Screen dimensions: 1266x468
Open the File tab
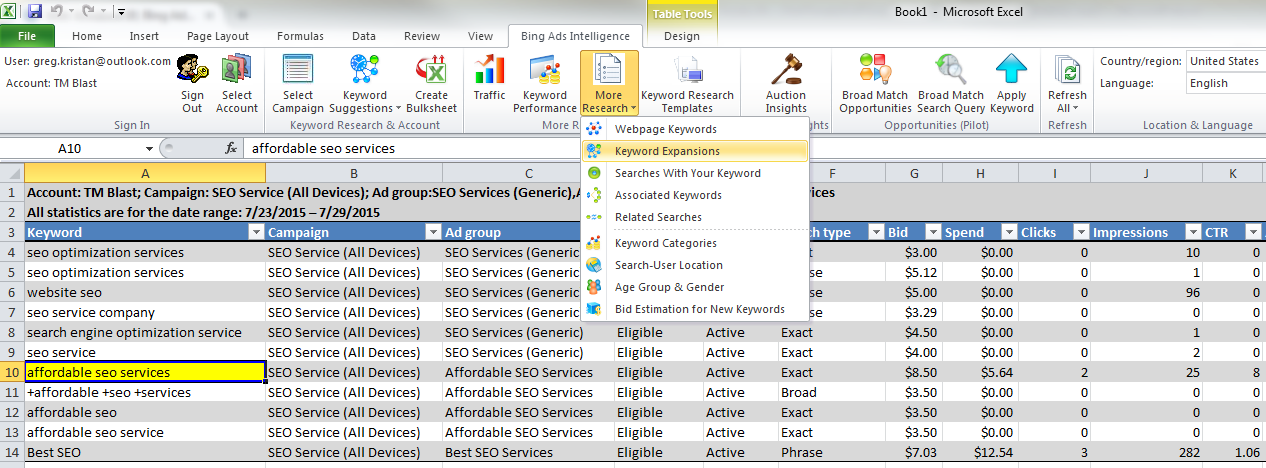coord(28,36)
